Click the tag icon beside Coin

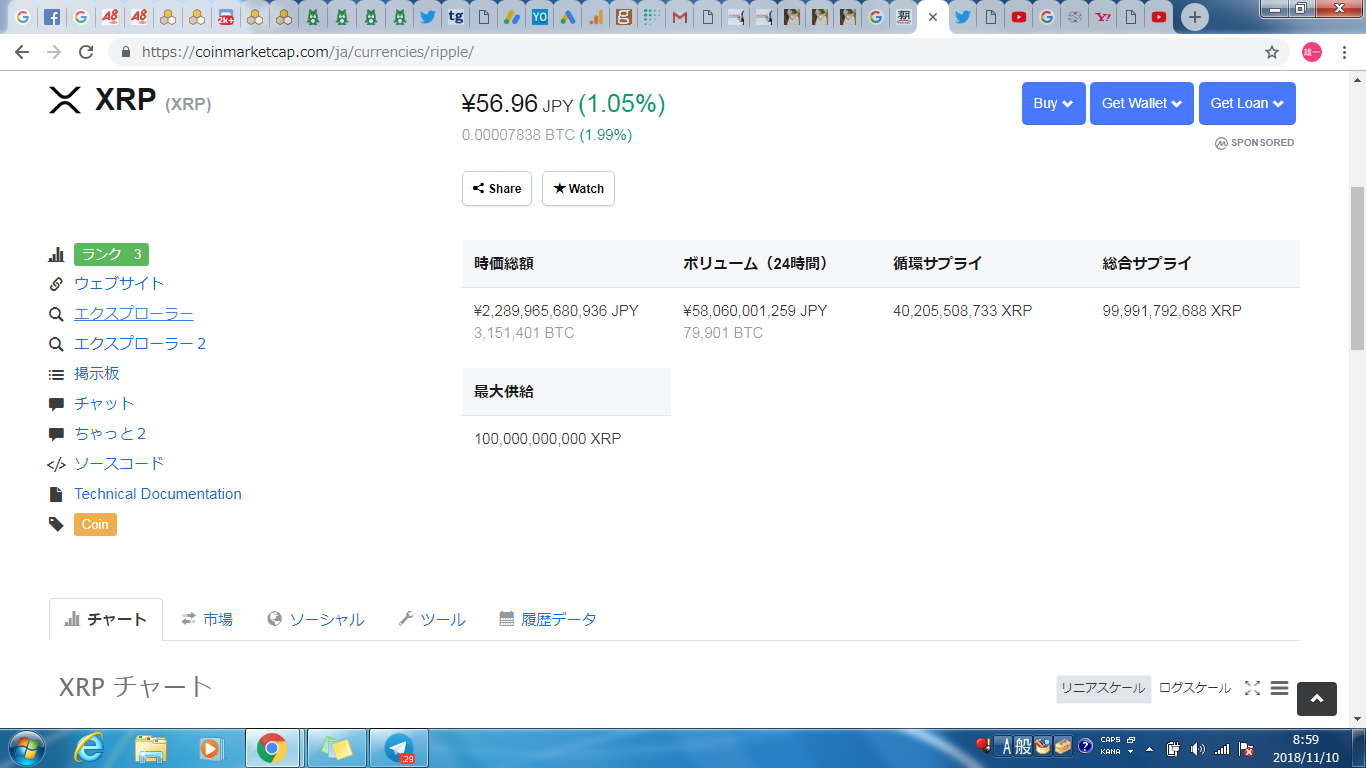tap(56, 524)
